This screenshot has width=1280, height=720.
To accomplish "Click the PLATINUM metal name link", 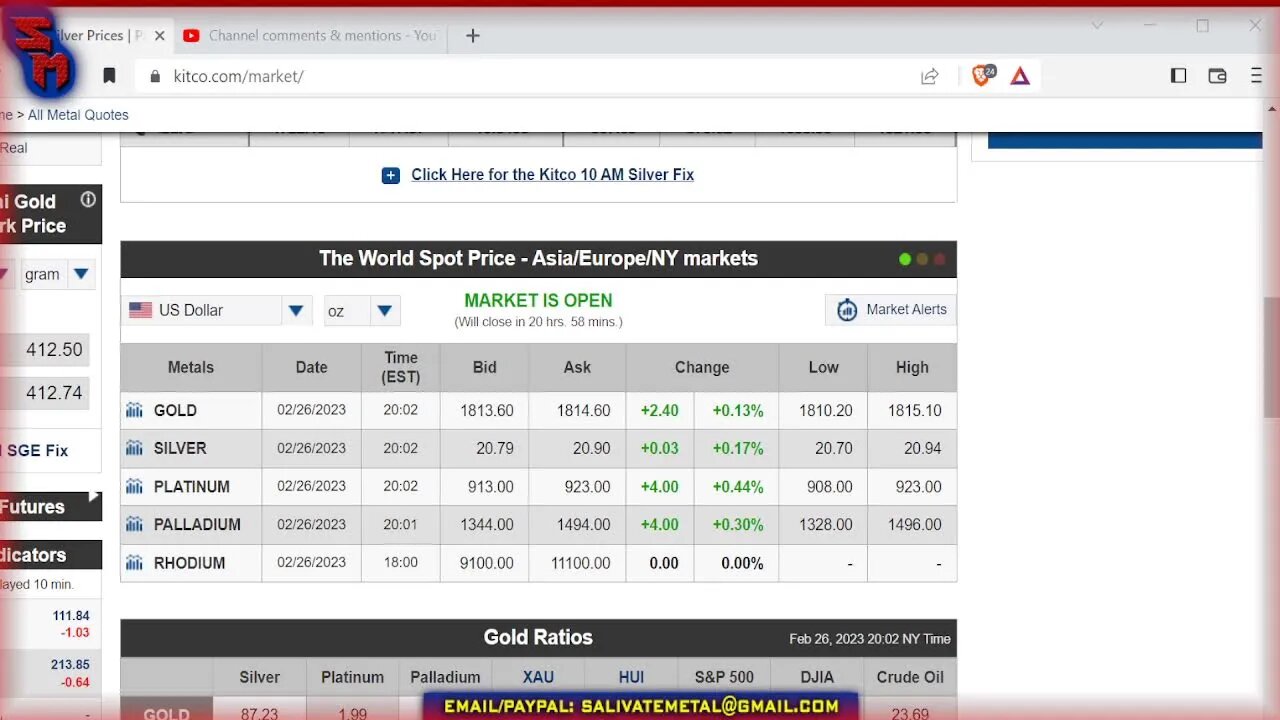I will [x=192, y=487].
